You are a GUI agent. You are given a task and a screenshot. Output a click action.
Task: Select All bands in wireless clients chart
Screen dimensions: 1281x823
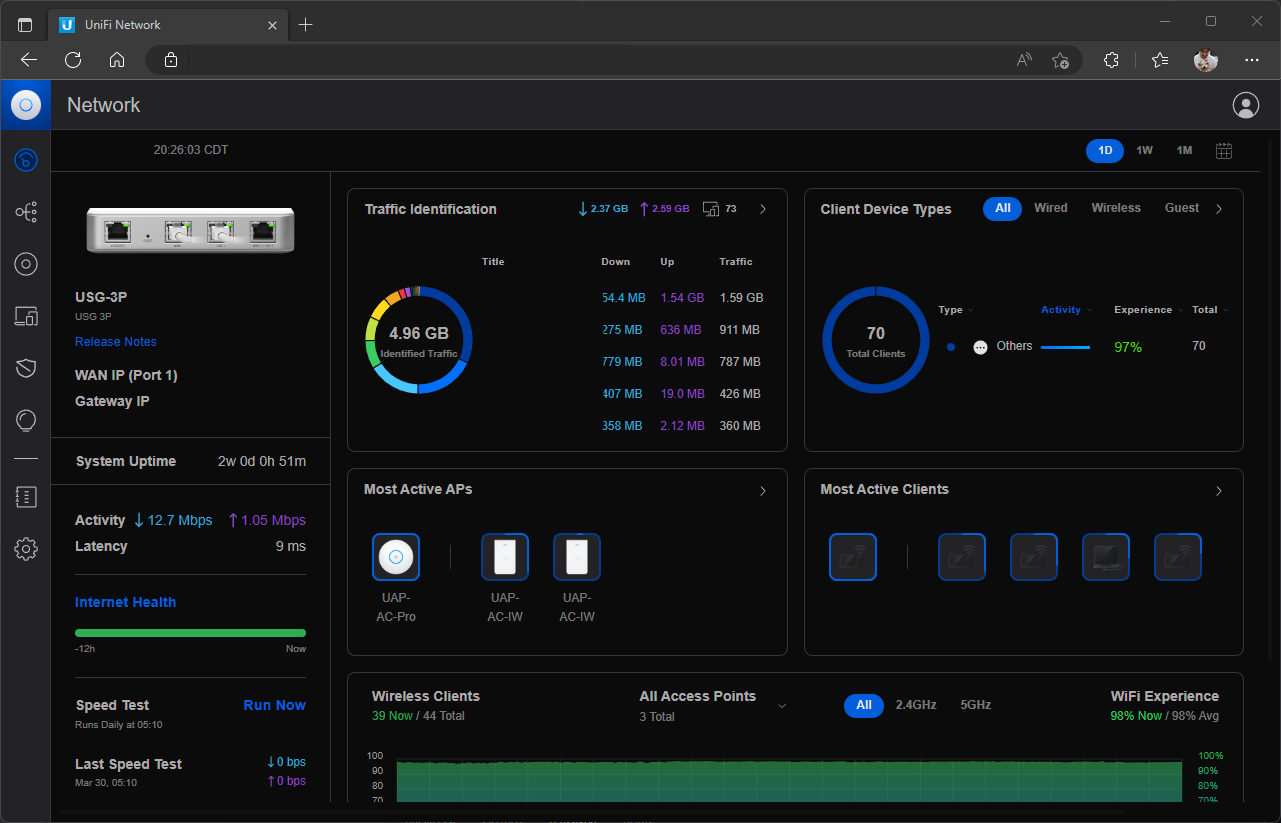click(864, 705)
